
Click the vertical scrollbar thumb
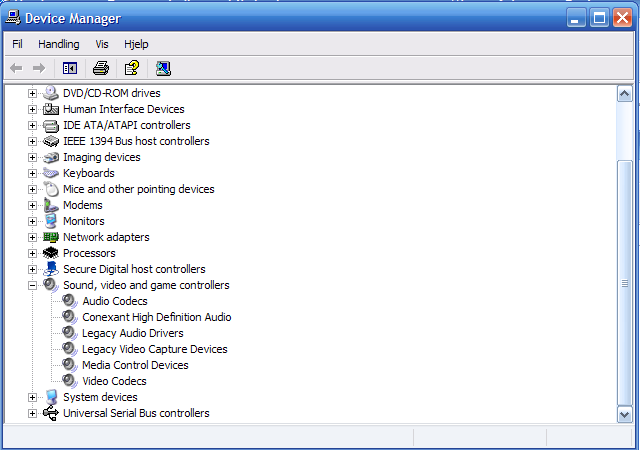[x=624, y=283]
